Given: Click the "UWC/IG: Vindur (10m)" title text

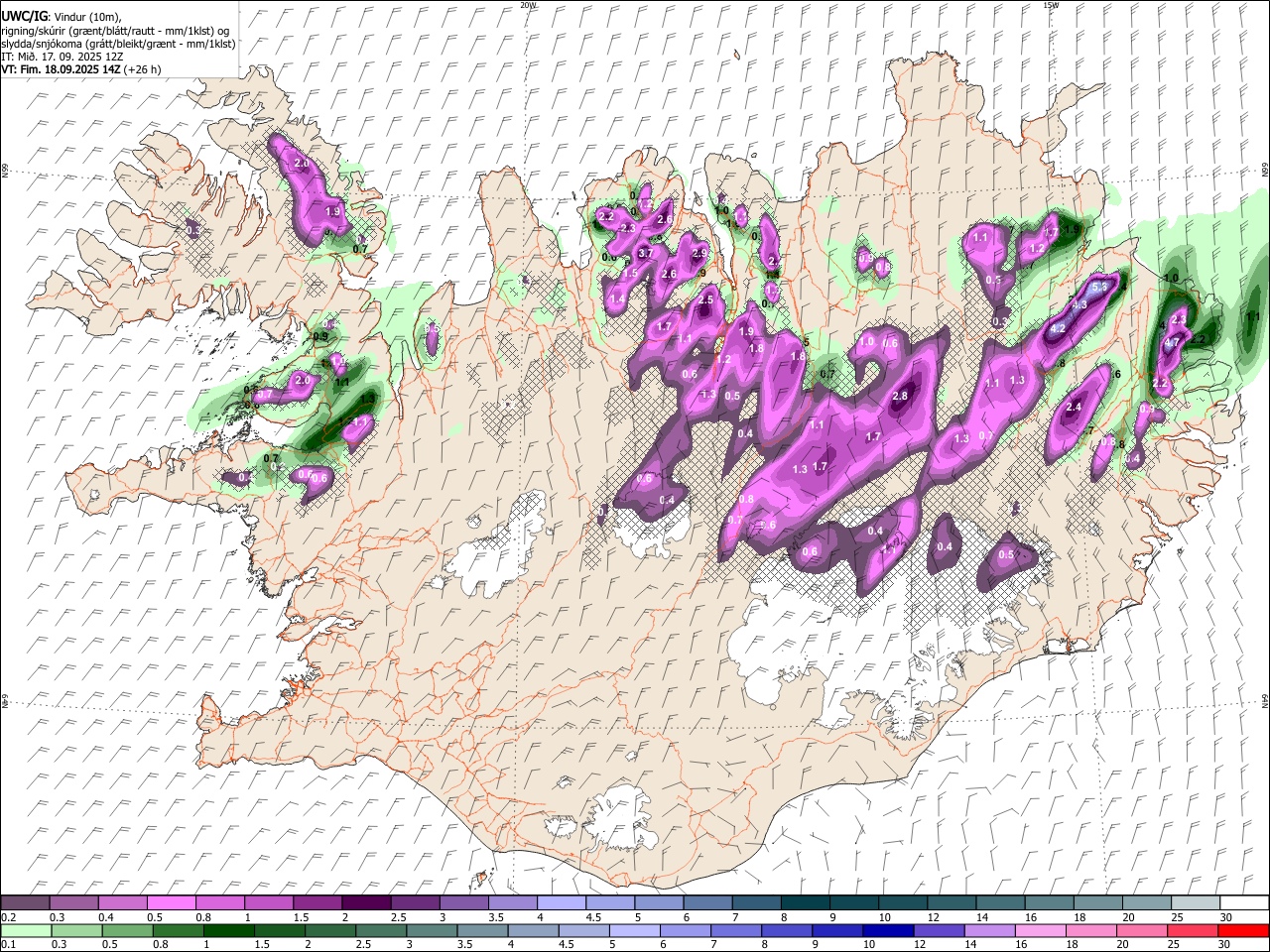Looking at the screenshot, I should point(62,17).
